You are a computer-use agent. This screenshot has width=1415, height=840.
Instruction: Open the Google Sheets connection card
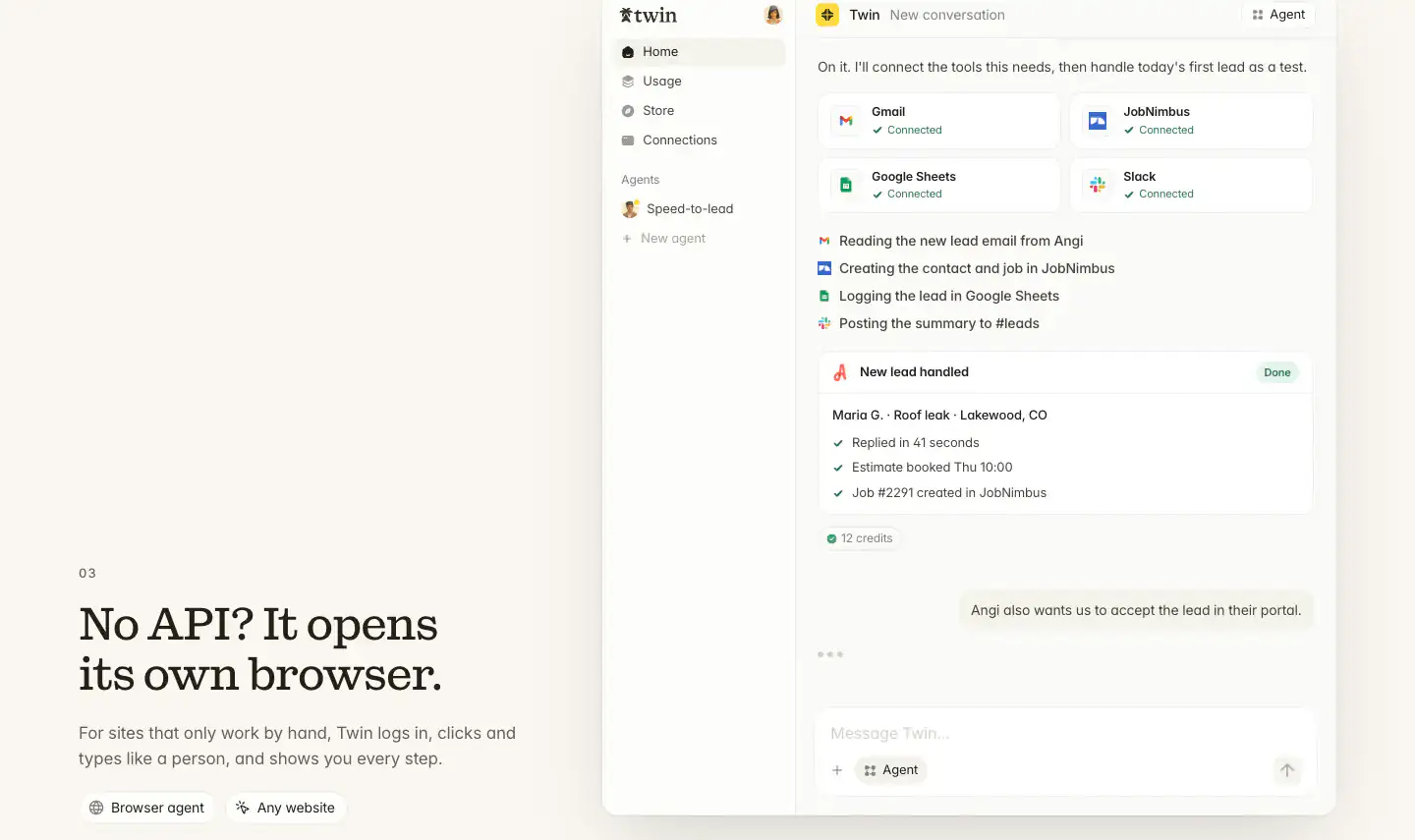[938, 185]
